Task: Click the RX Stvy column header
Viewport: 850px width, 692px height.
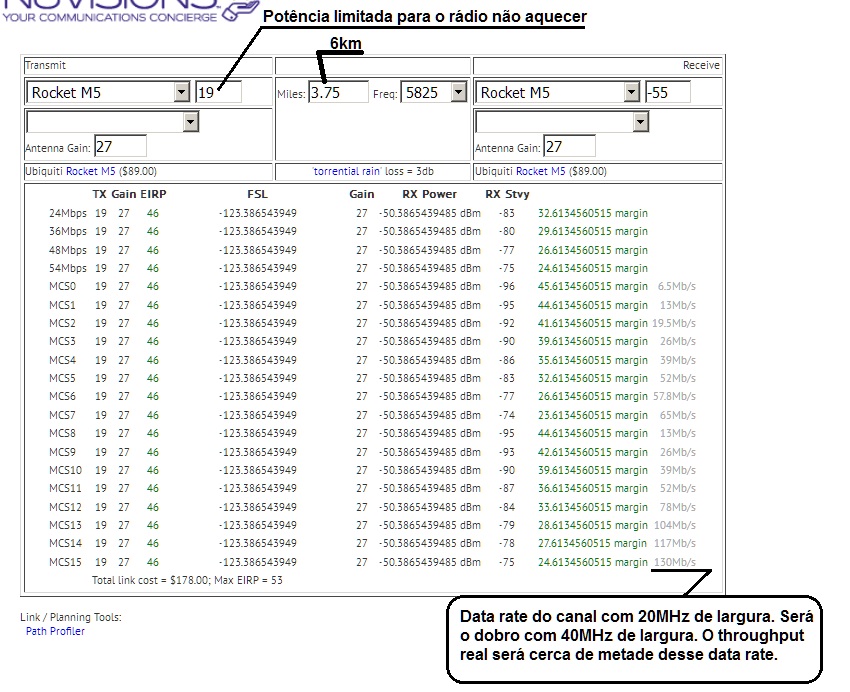Action: click(x=507, y=194)
